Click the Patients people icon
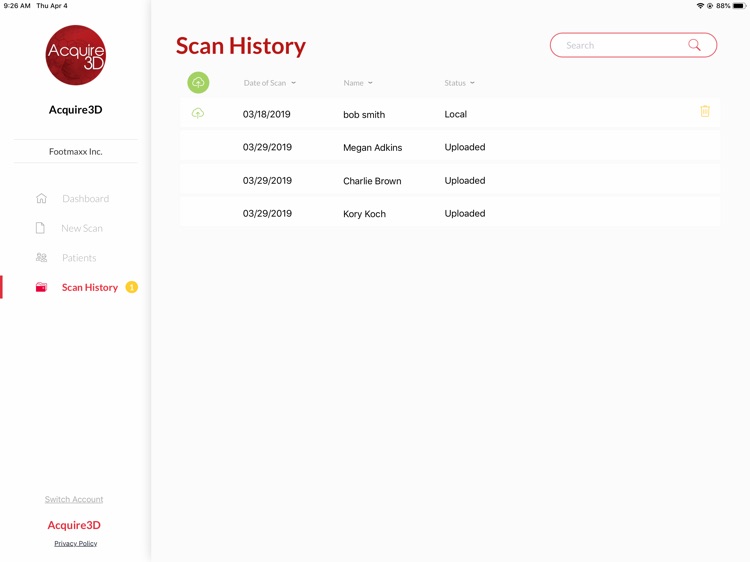Screen dimensions: 750x562 click(42, 257)
